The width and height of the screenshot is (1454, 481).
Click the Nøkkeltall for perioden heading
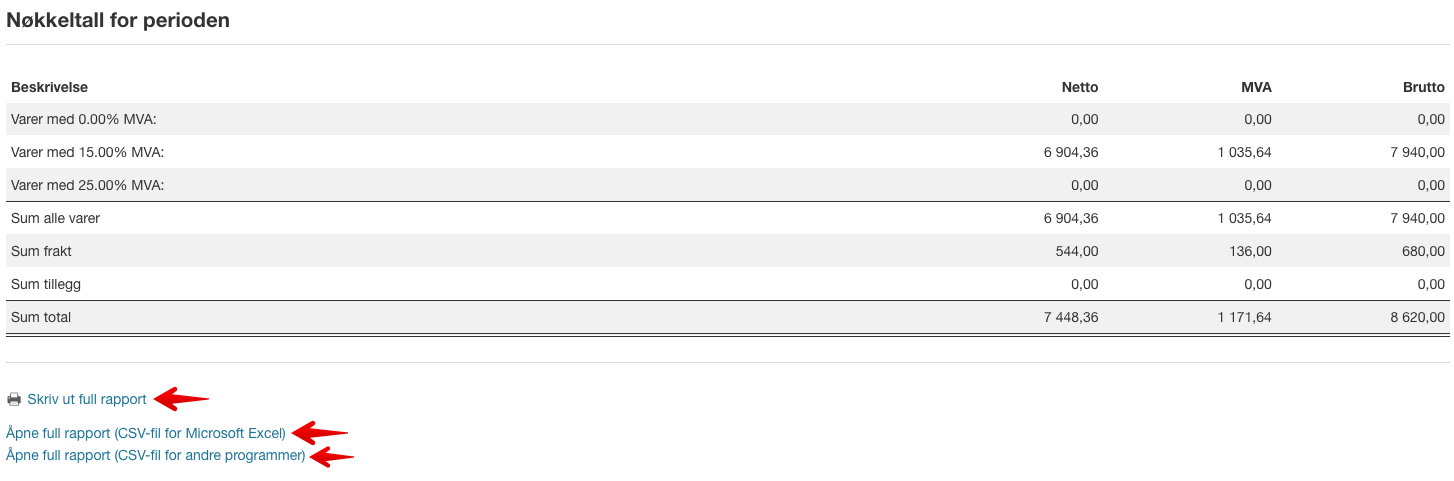118,20
